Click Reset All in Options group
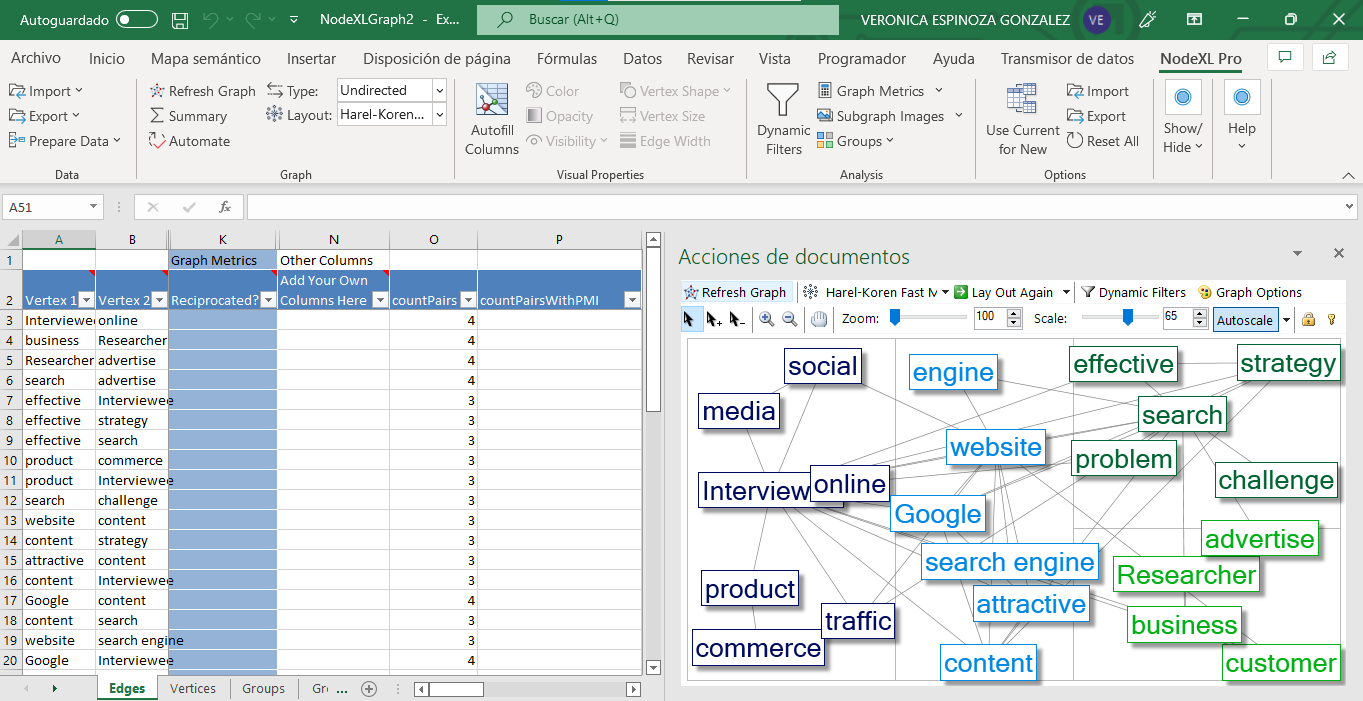Screen dimensions: 1363x701 [1103, 141]
